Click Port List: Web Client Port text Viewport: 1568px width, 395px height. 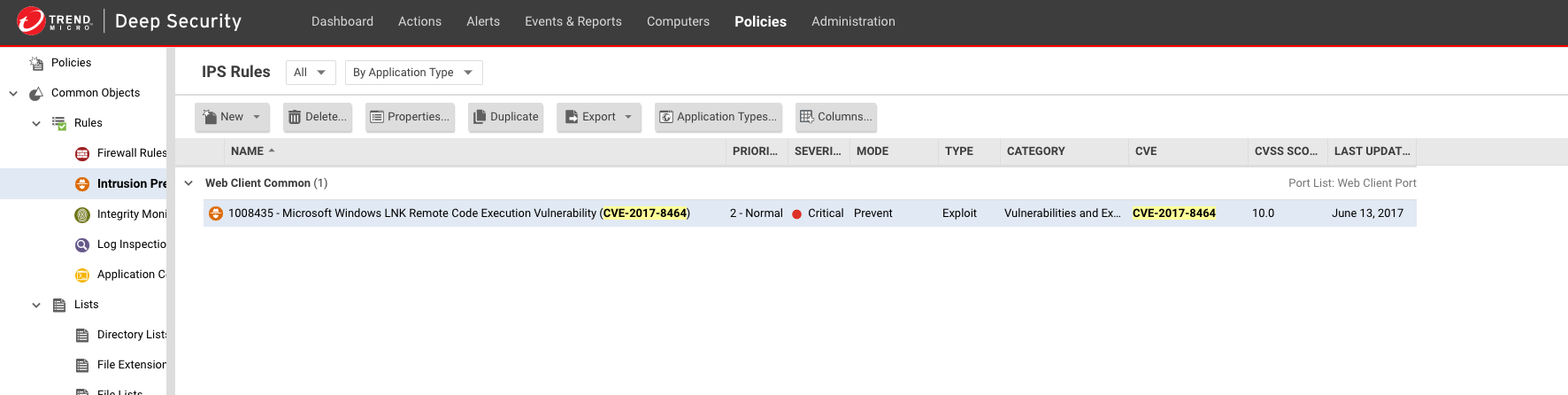click(1352, 183)
